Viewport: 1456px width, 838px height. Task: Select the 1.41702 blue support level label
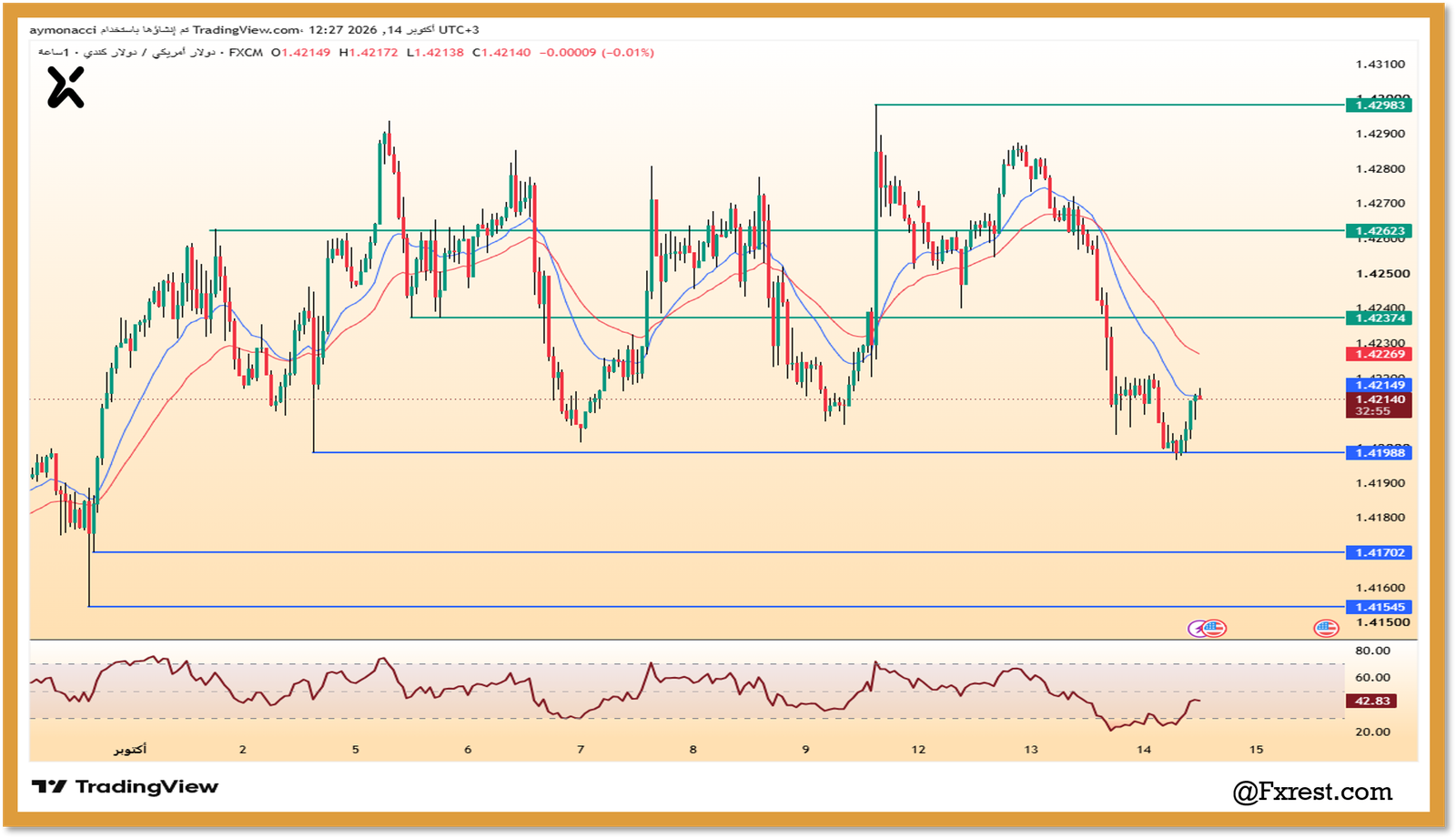(1379, 552)
